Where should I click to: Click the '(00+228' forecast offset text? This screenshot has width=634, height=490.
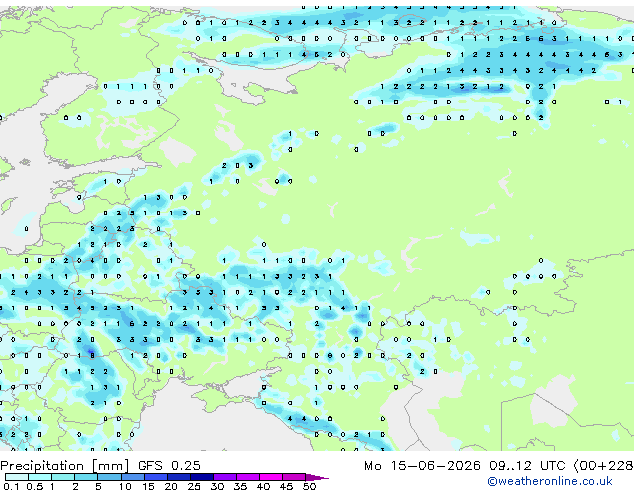tap(603, 466)
